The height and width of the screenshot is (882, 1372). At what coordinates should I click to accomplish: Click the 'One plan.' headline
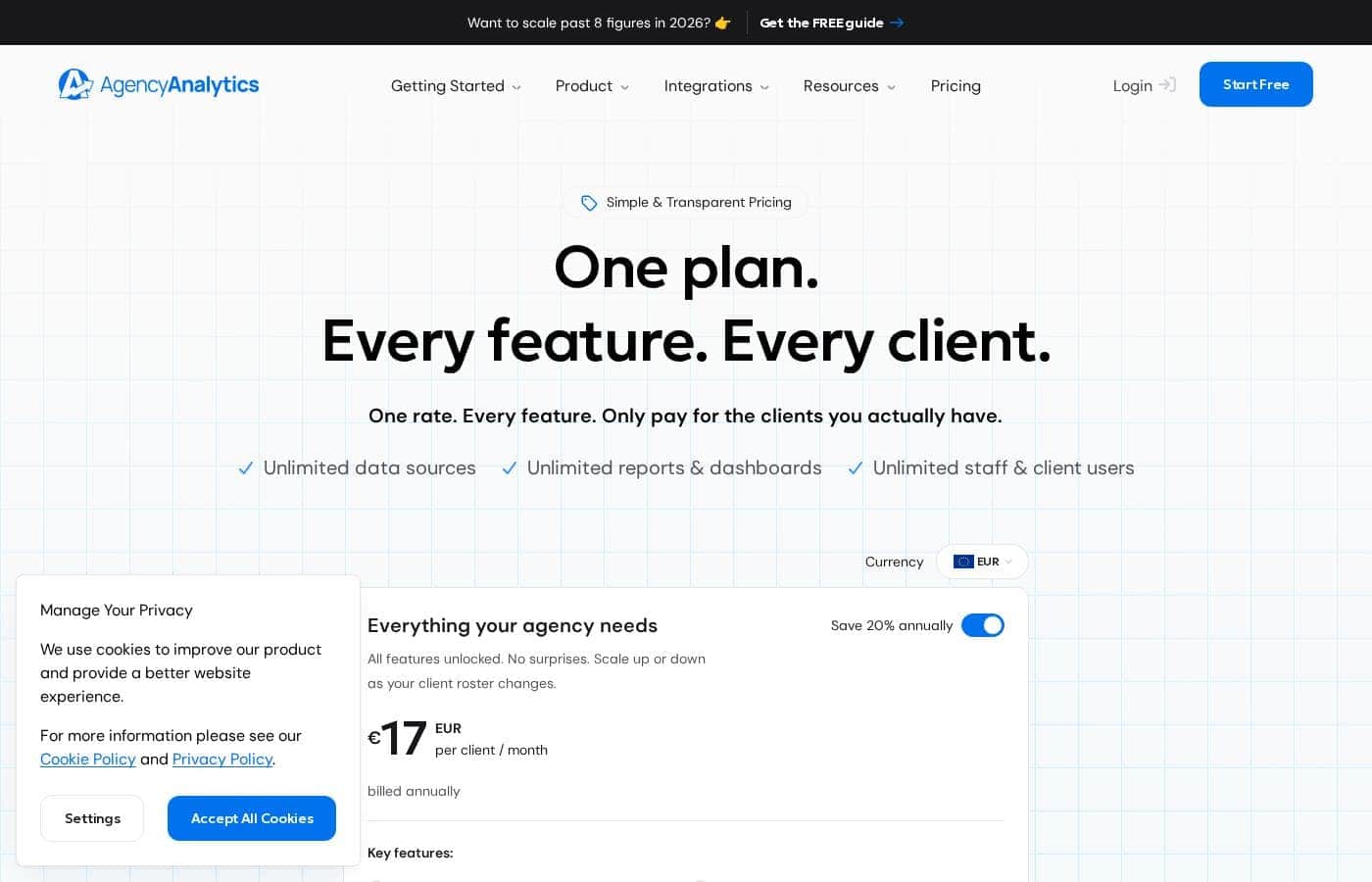tap(686, 267)
